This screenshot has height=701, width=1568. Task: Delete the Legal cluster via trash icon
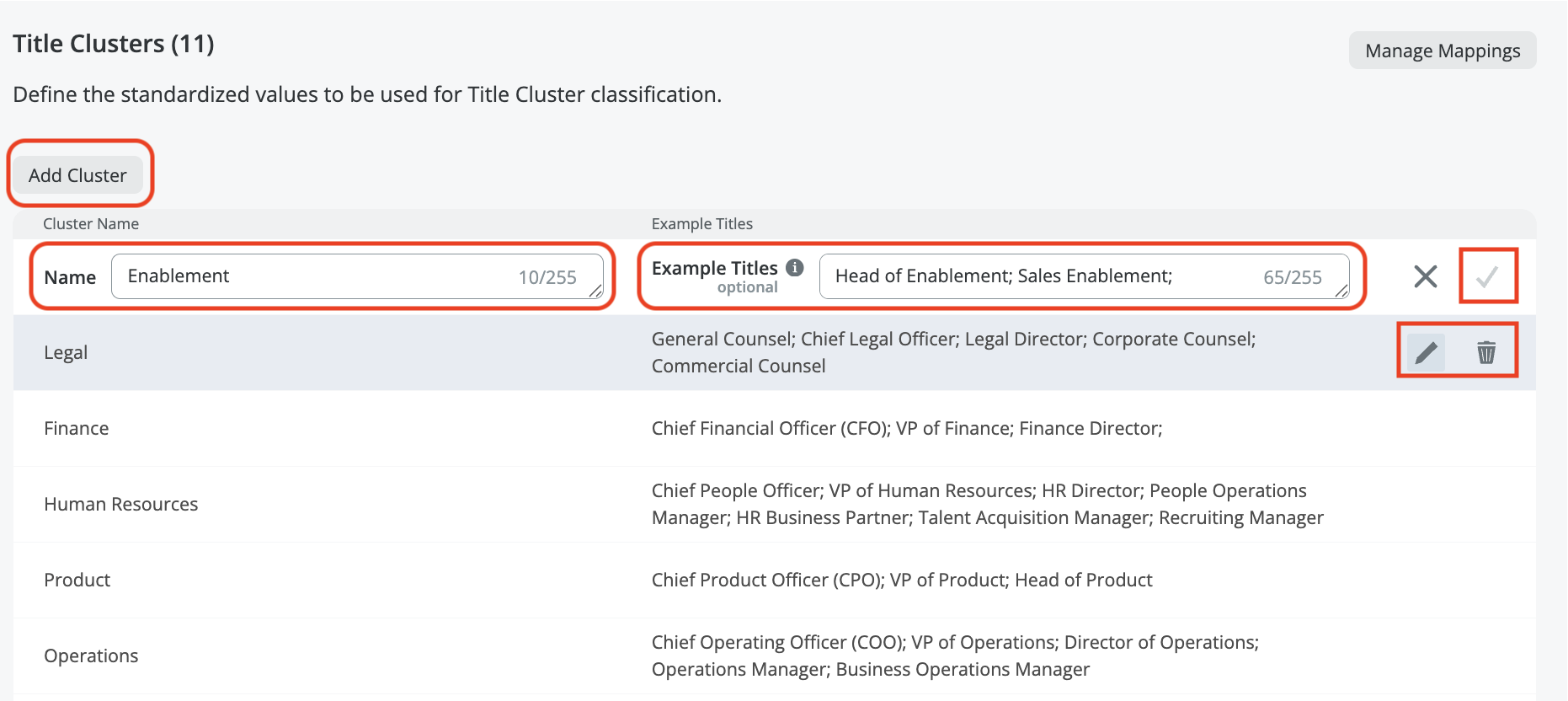click(x=1486, y=352)
